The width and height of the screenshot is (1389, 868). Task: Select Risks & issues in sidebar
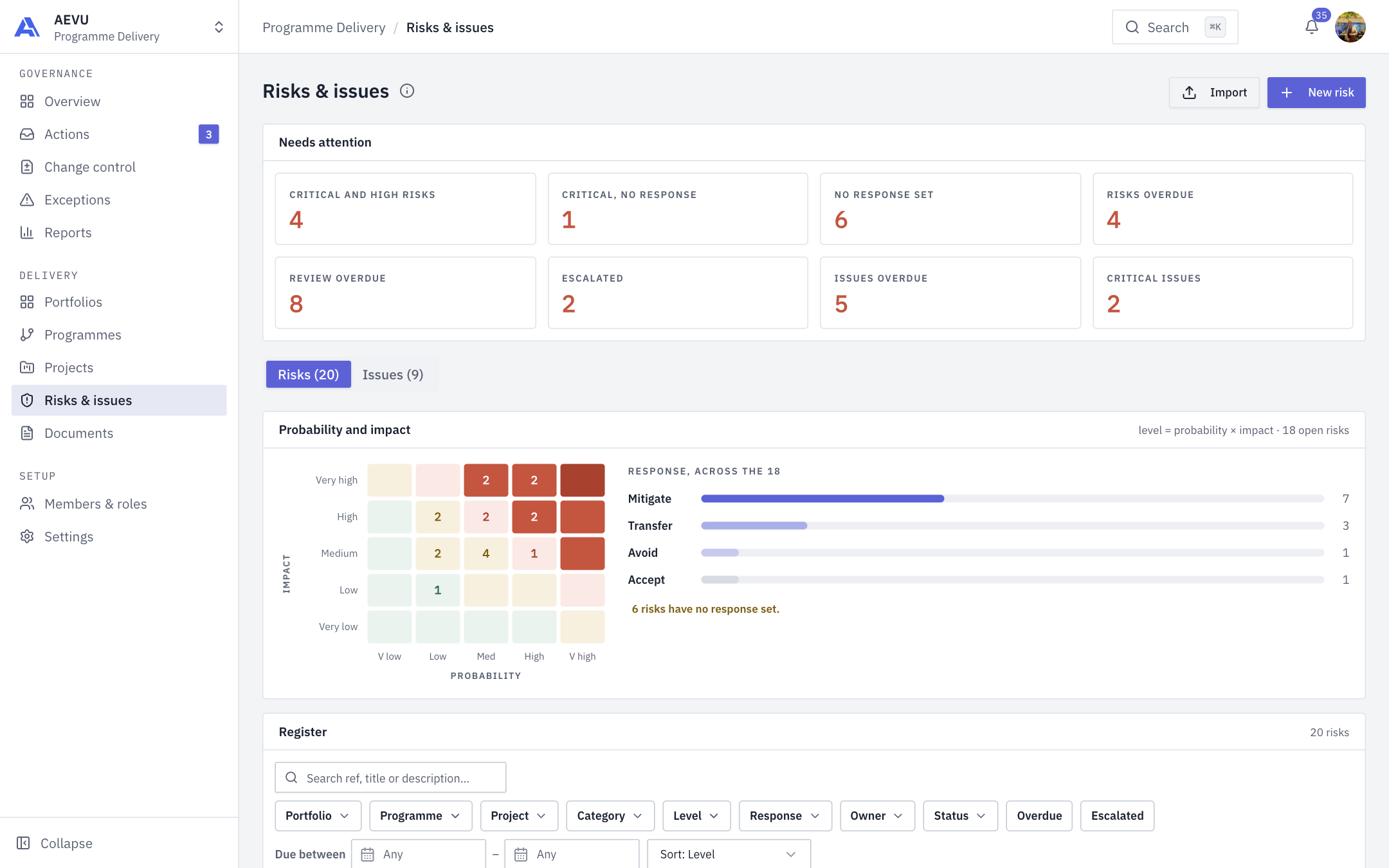(119, 401)
